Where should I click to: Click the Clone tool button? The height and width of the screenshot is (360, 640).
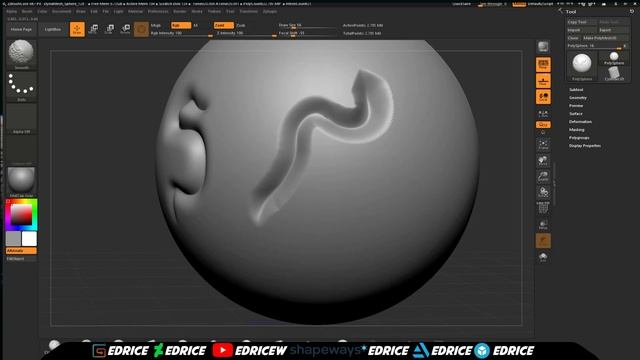[573, 38]
